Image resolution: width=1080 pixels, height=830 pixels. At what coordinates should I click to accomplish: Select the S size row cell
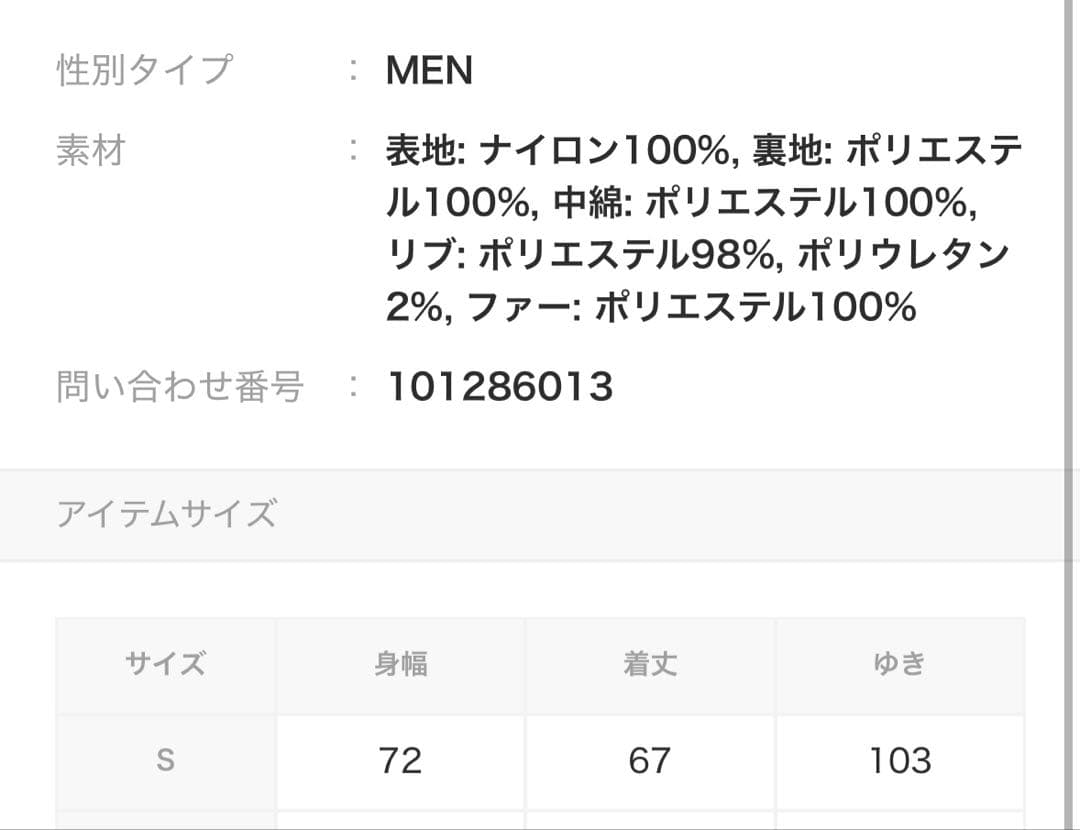tap(166, 761)
